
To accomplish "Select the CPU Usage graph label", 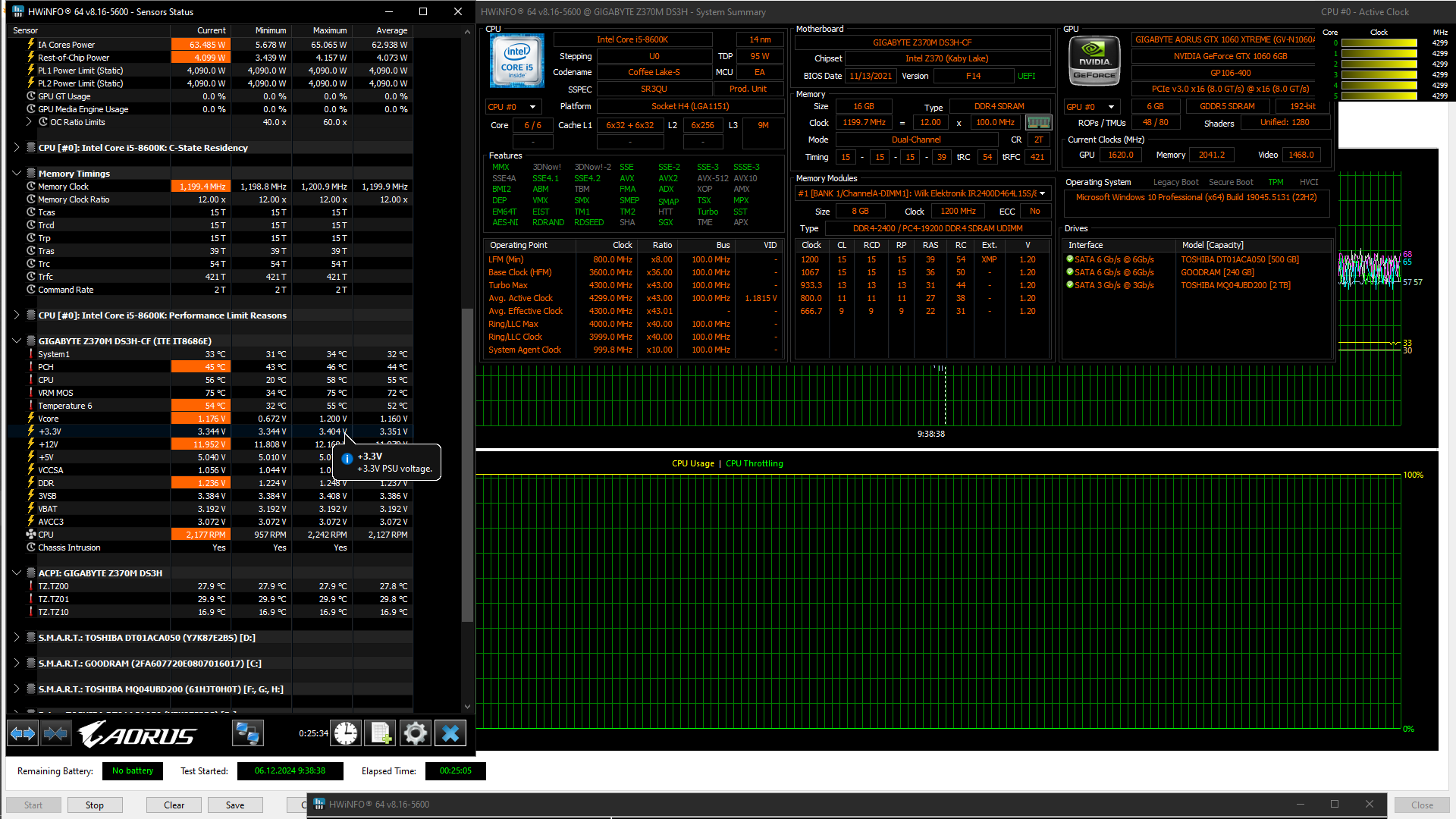I will [x=692, y=463].
